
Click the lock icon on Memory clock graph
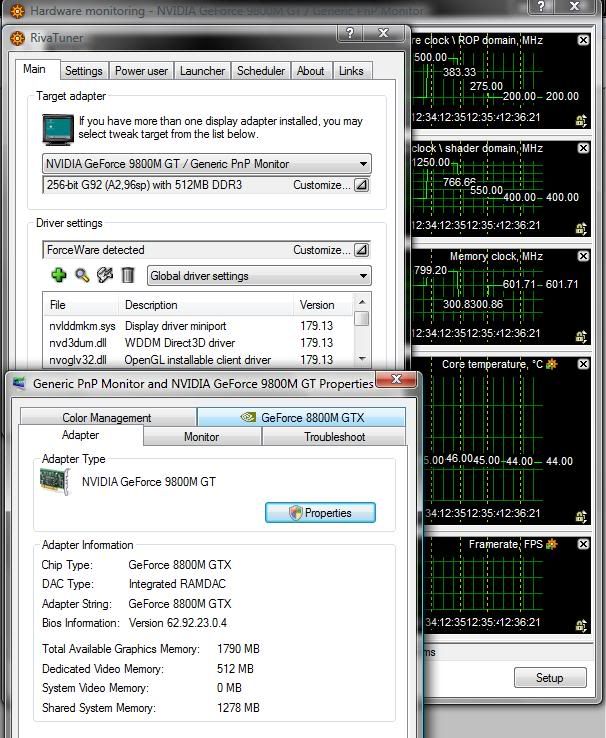[582, 337]
